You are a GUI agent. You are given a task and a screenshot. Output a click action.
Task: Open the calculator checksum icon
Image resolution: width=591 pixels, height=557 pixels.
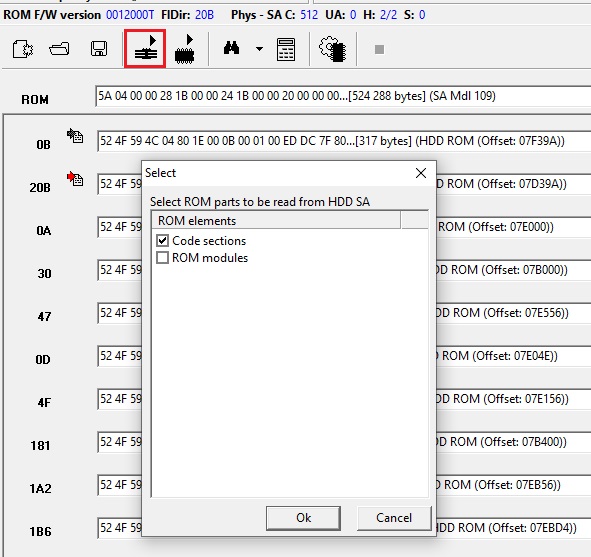[286, 49]
